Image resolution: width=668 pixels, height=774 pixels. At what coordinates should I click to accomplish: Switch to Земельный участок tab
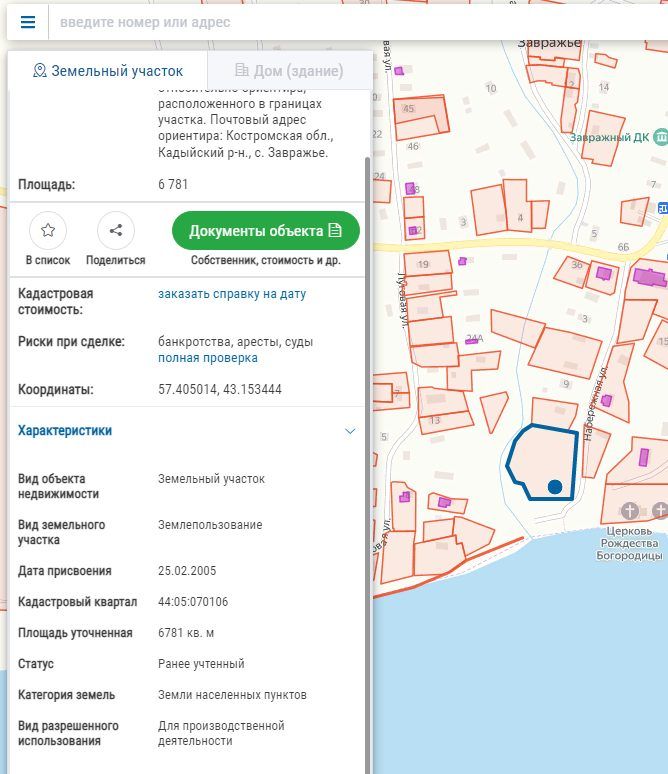(x=108, y=71)
